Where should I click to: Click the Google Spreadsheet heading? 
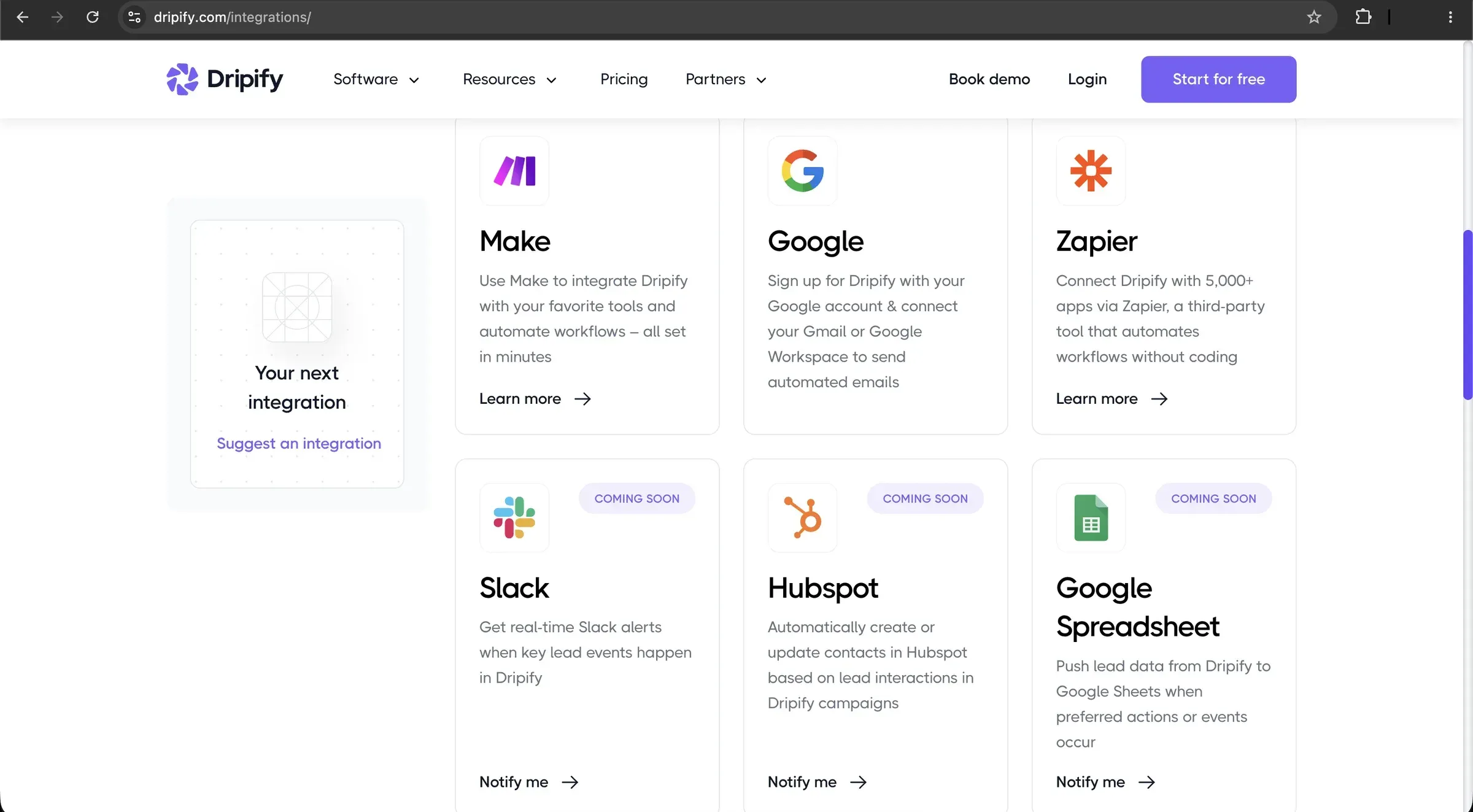coord(1137,608)
